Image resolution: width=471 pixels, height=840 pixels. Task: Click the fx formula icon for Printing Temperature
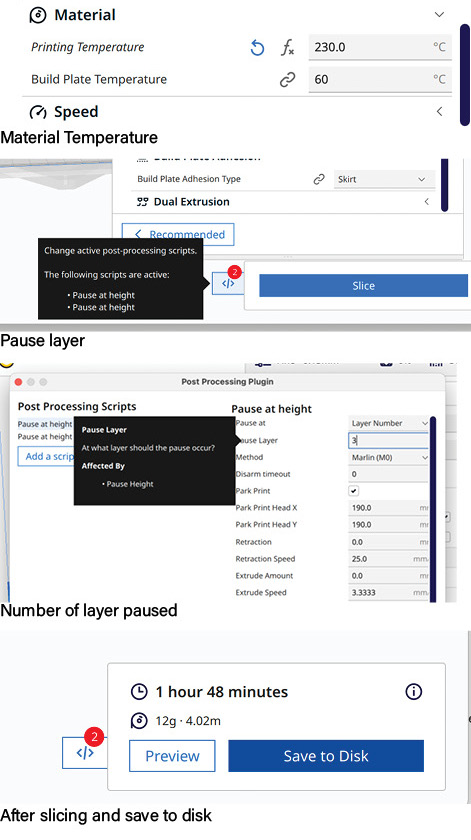click(x=288, y=48)
